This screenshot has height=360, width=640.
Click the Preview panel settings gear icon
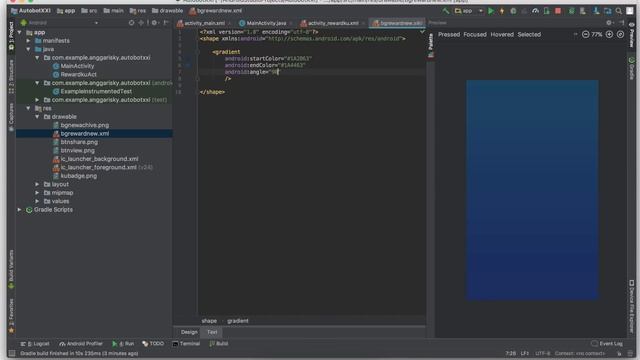pyautogui.click(x=609, y=23)
